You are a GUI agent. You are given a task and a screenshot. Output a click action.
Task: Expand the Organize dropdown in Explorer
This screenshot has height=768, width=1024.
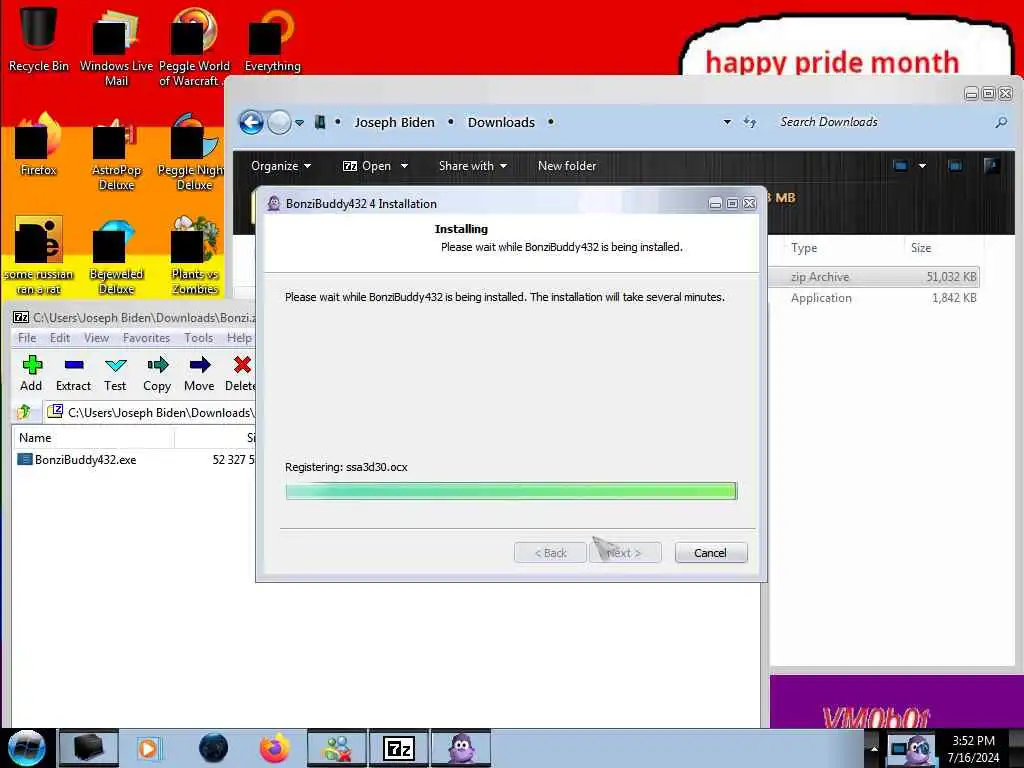(281, 166)
